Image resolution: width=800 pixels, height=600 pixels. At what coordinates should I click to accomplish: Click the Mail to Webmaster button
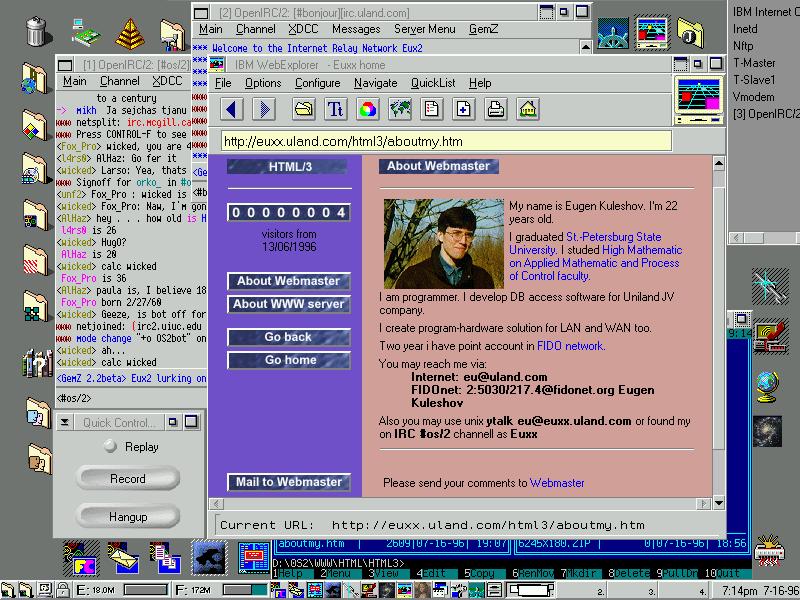[289, 482]
